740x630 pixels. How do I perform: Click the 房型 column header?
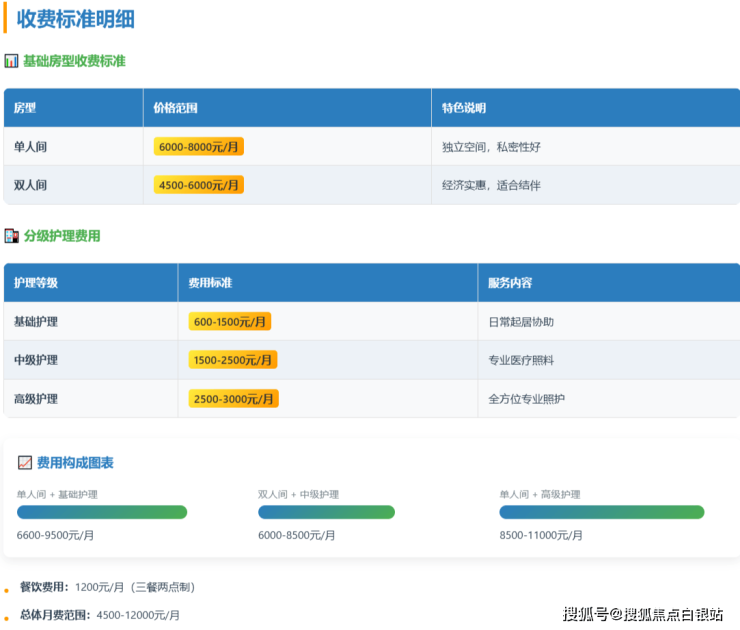[25, 108]
